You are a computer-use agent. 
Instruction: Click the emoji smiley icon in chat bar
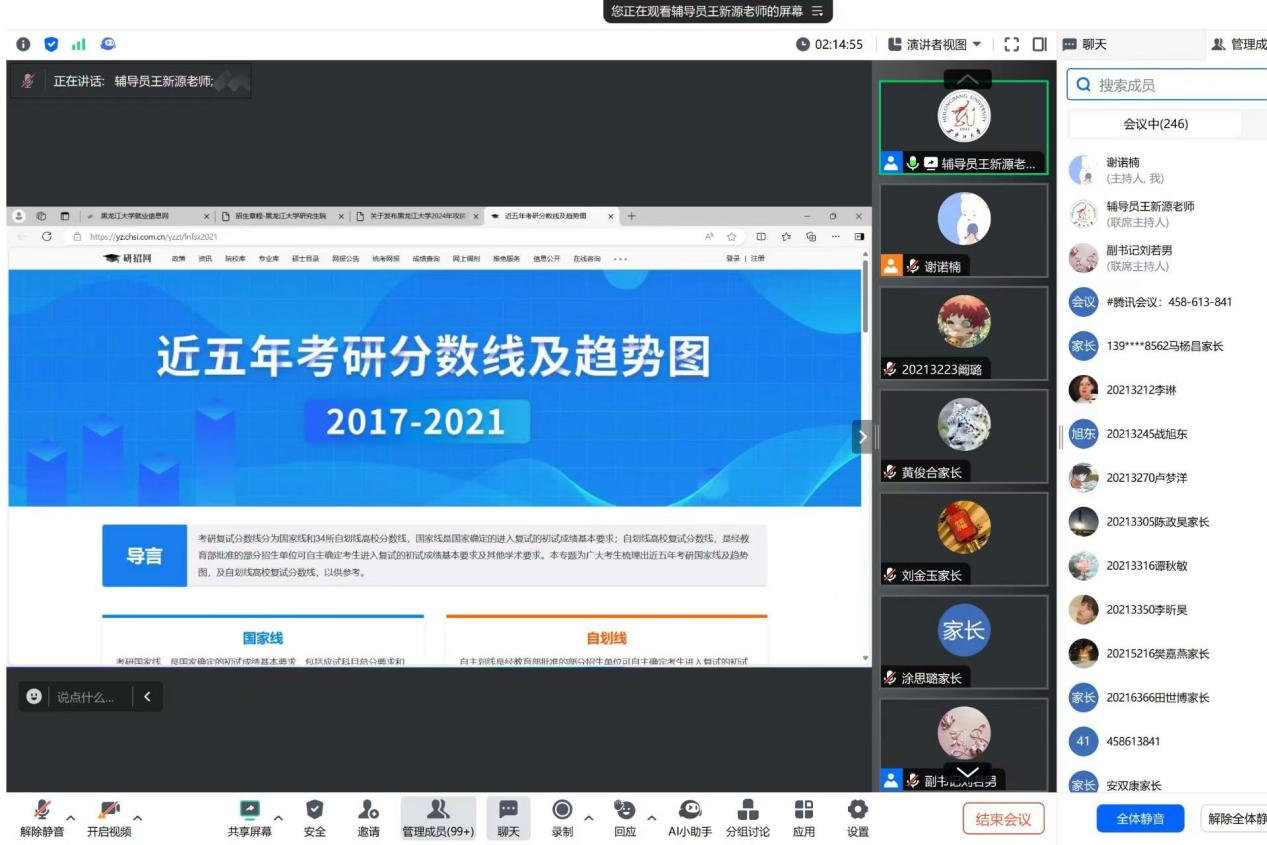point(34,696)
